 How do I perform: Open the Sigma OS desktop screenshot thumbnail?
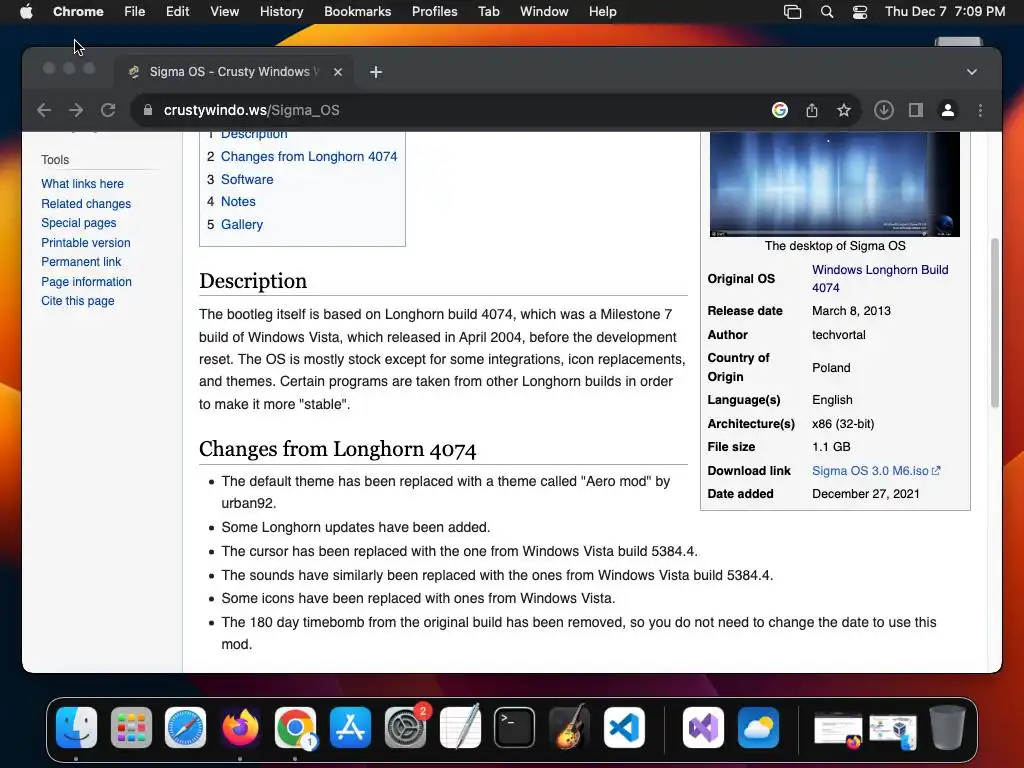coord(835,184)
